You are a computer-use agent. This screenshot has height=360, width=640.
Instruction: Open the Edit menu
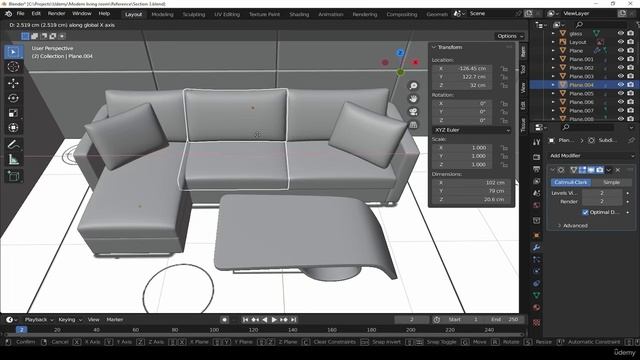click(36, 13)
